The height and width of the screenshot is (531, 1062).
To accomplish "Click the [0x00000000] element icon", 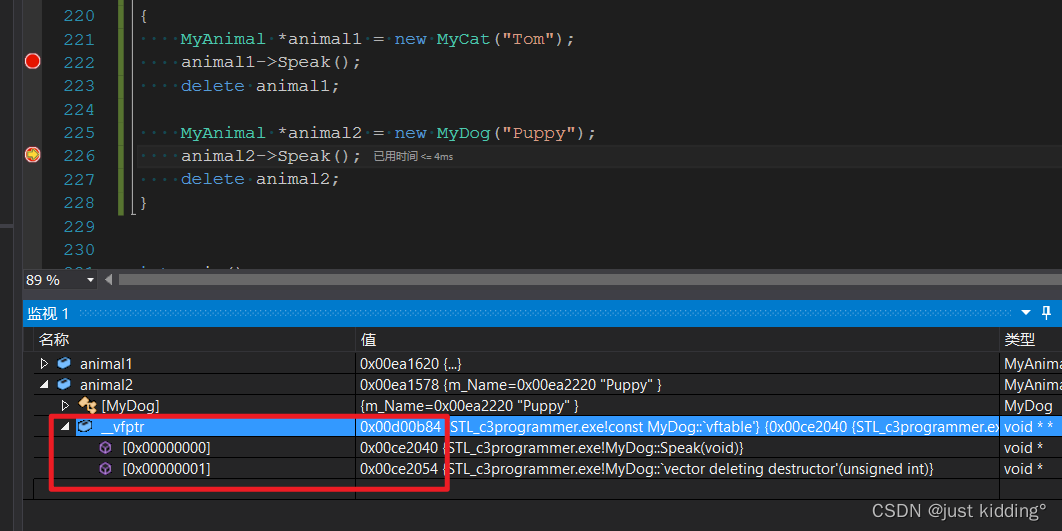I will pos(106,448).
